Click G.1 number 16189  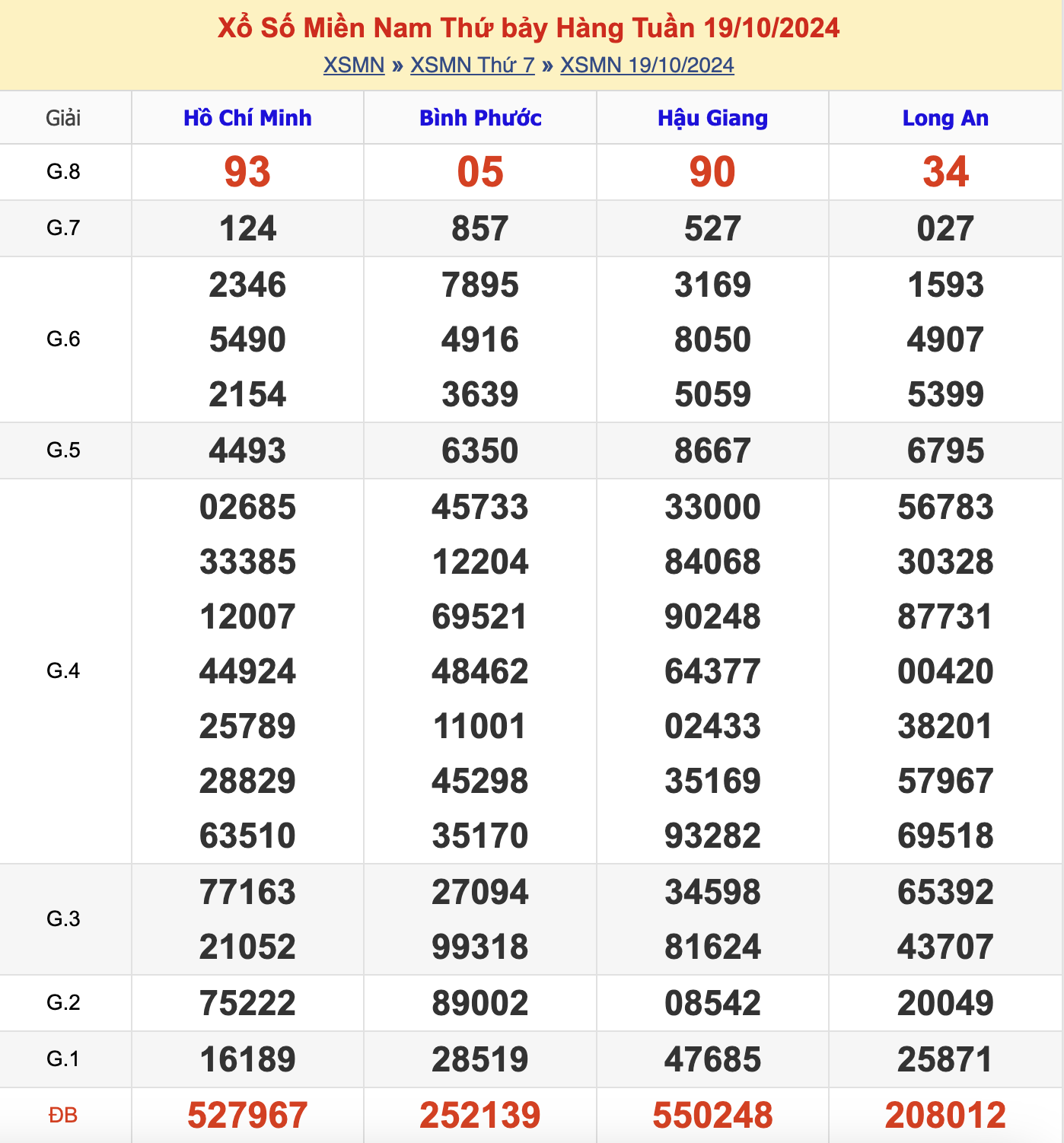pos(247,1060)
